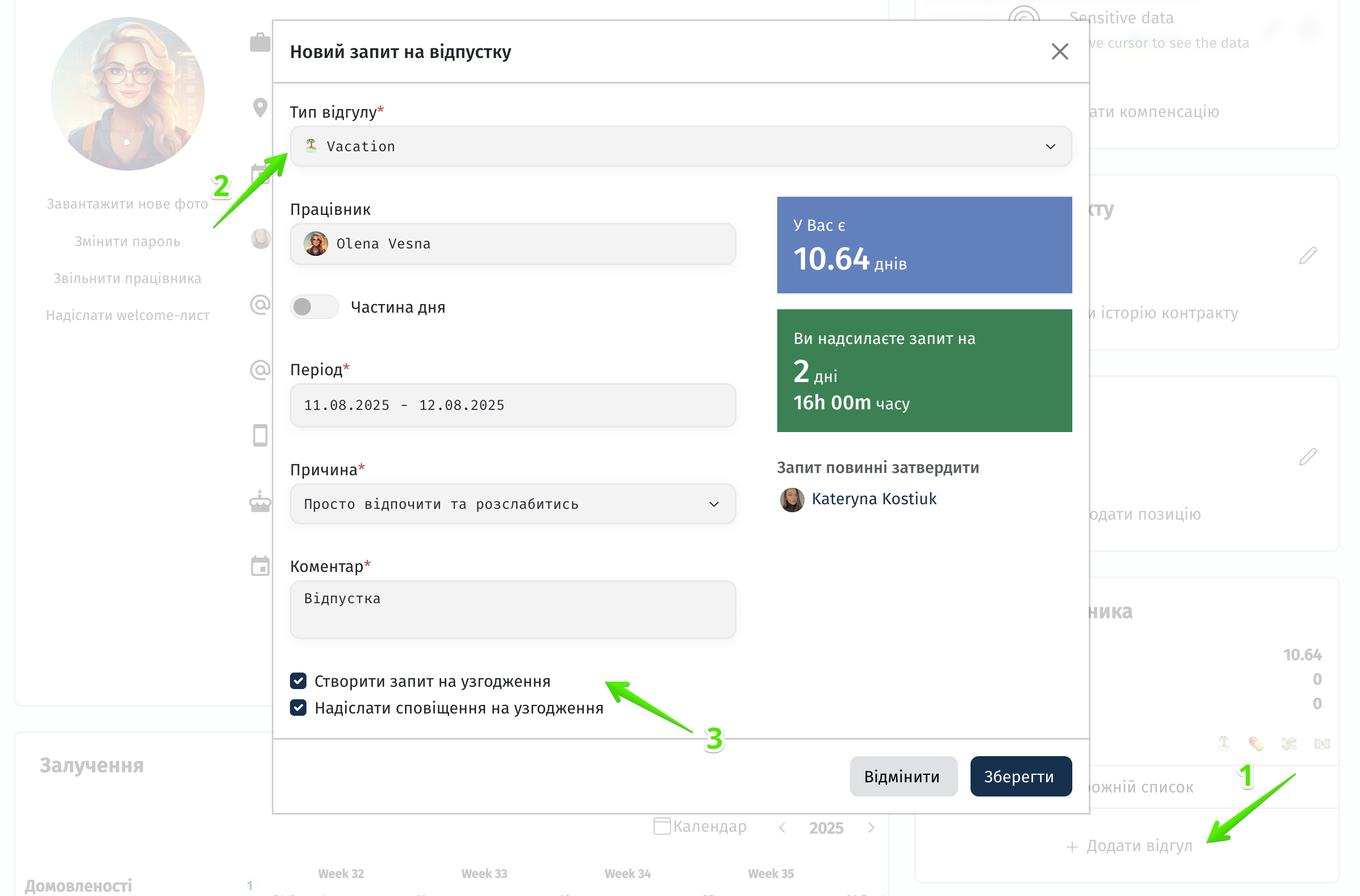Uncheck Надіслати сповіщення на узгодження
The image size is (1360, 896).
tap(298, 707)
